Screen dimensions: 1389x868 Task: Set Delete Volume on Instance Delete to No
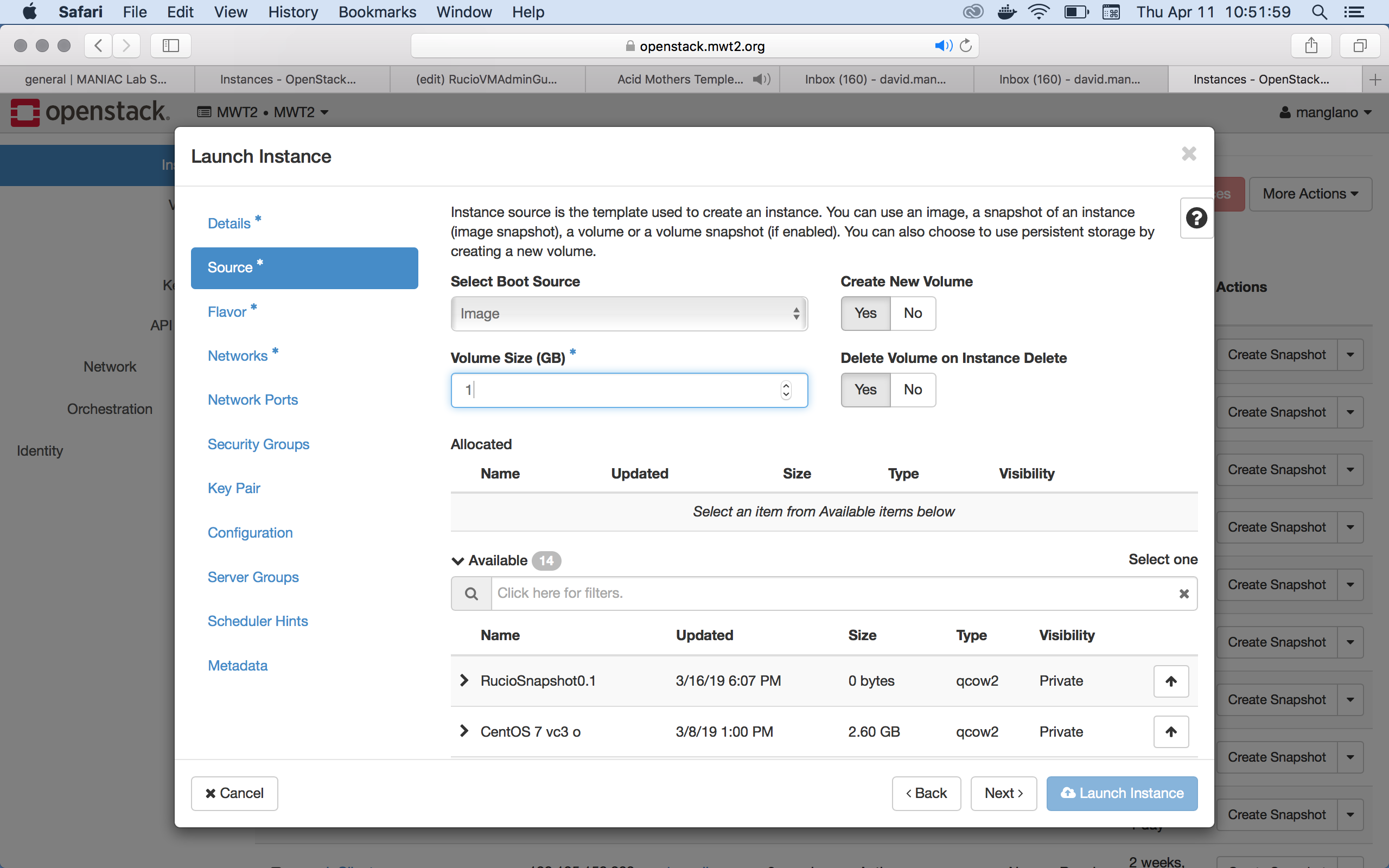coord(913,390)
